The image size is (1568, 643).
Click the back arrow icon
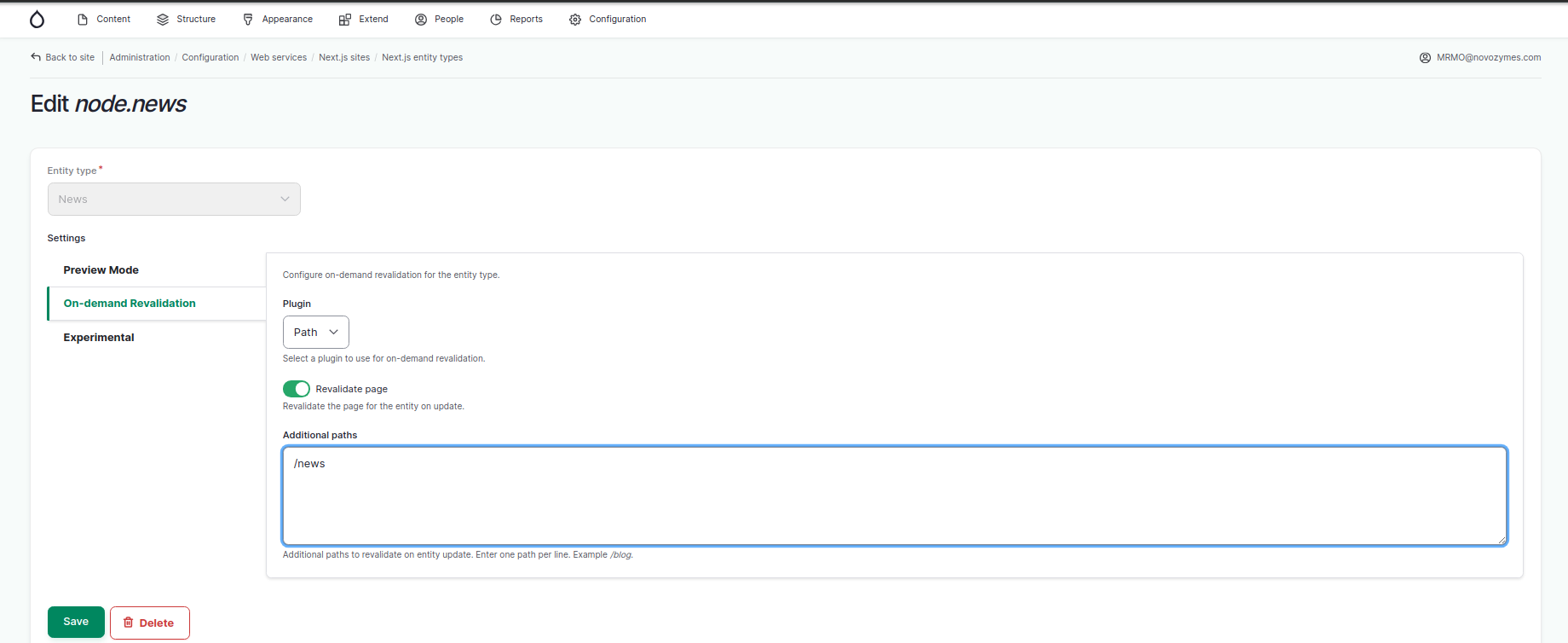click(x=36, y=57)
